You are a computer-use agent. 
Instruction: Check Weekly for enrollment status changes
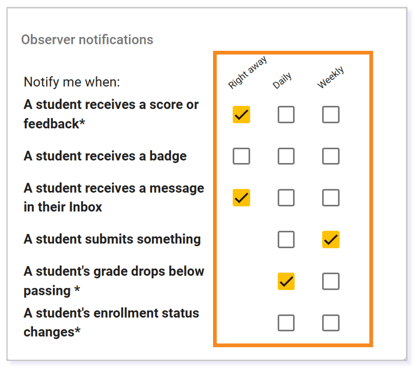point(331,323)
